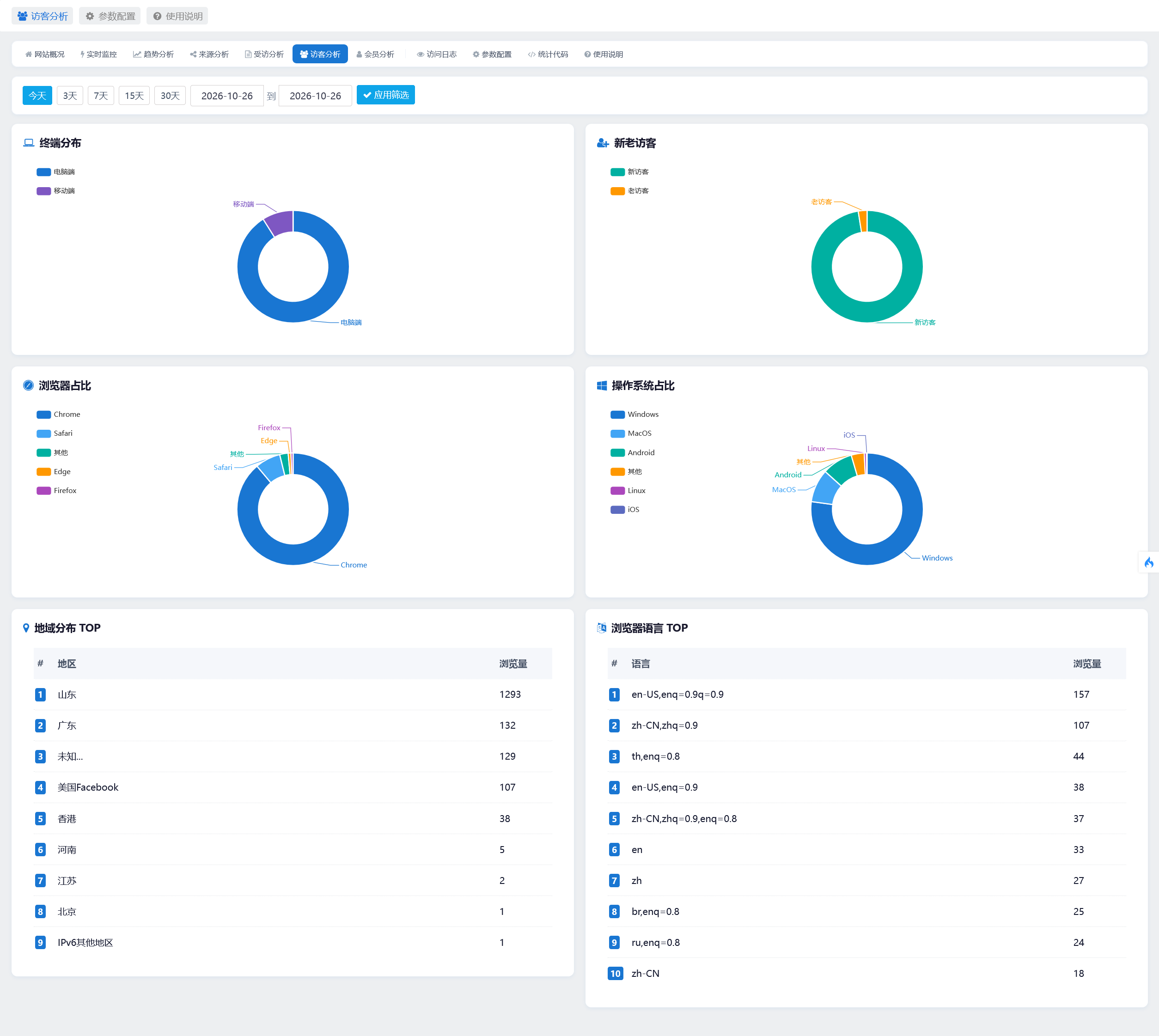Toggle 新访客 legend item
This screenshot has width=1159, height=1036.
tap(629, 172)
